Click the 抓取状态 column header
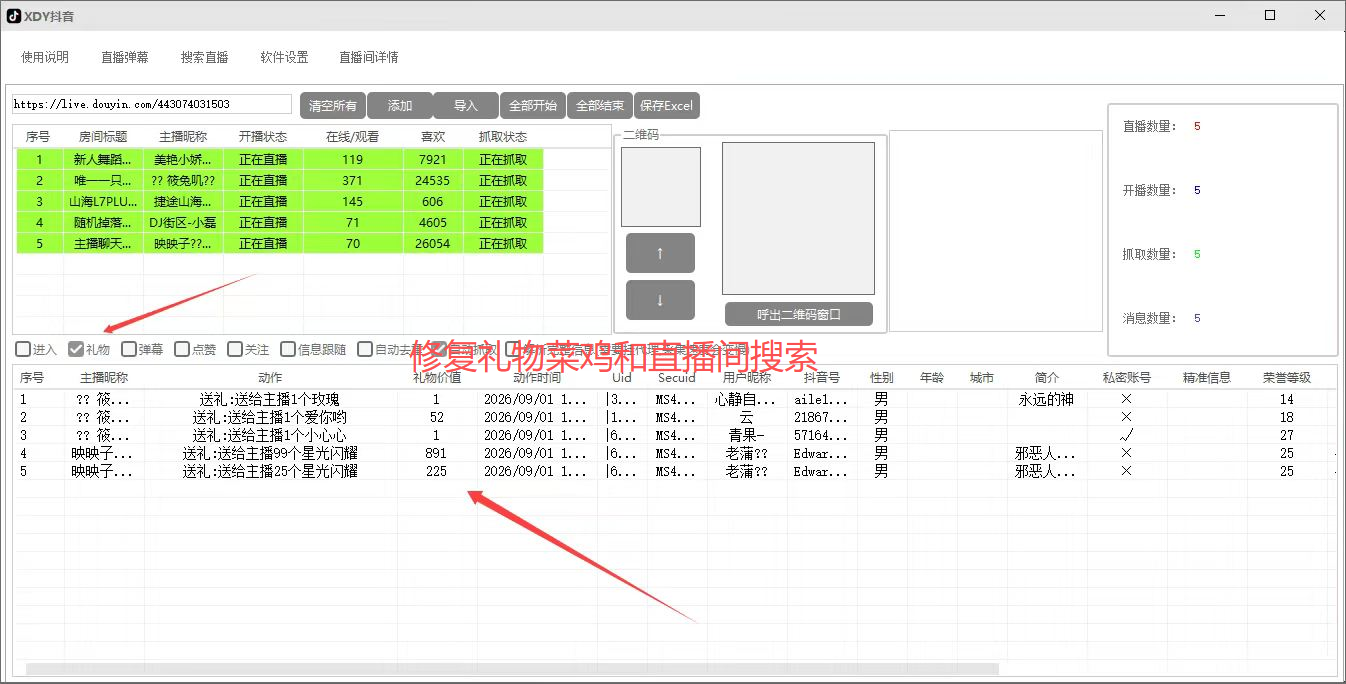 click(503, 136)
